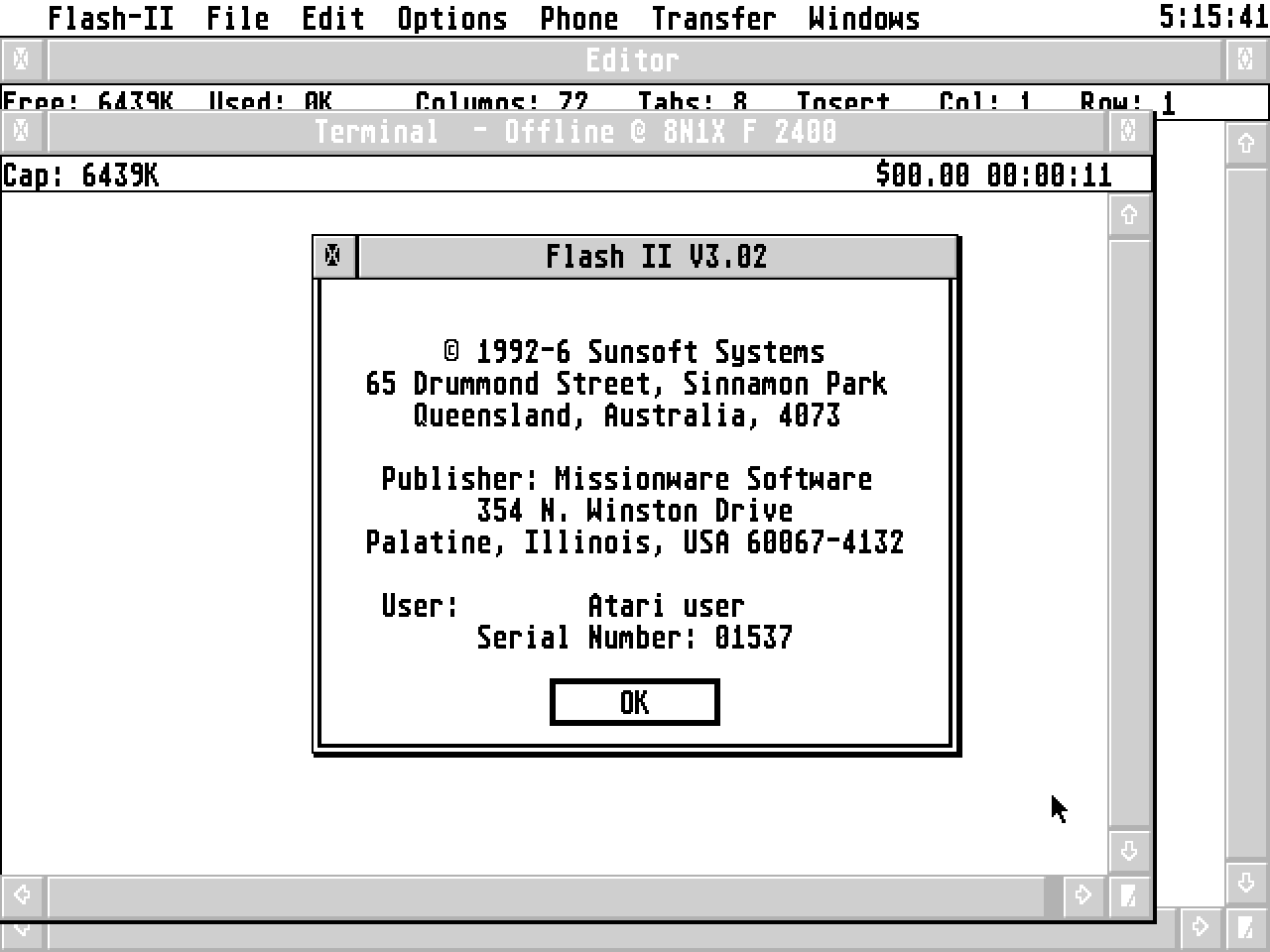This screenshot has width=1270, height=952.
Task: Click the Sunsoft Systems copyright line
Action: 635,351
